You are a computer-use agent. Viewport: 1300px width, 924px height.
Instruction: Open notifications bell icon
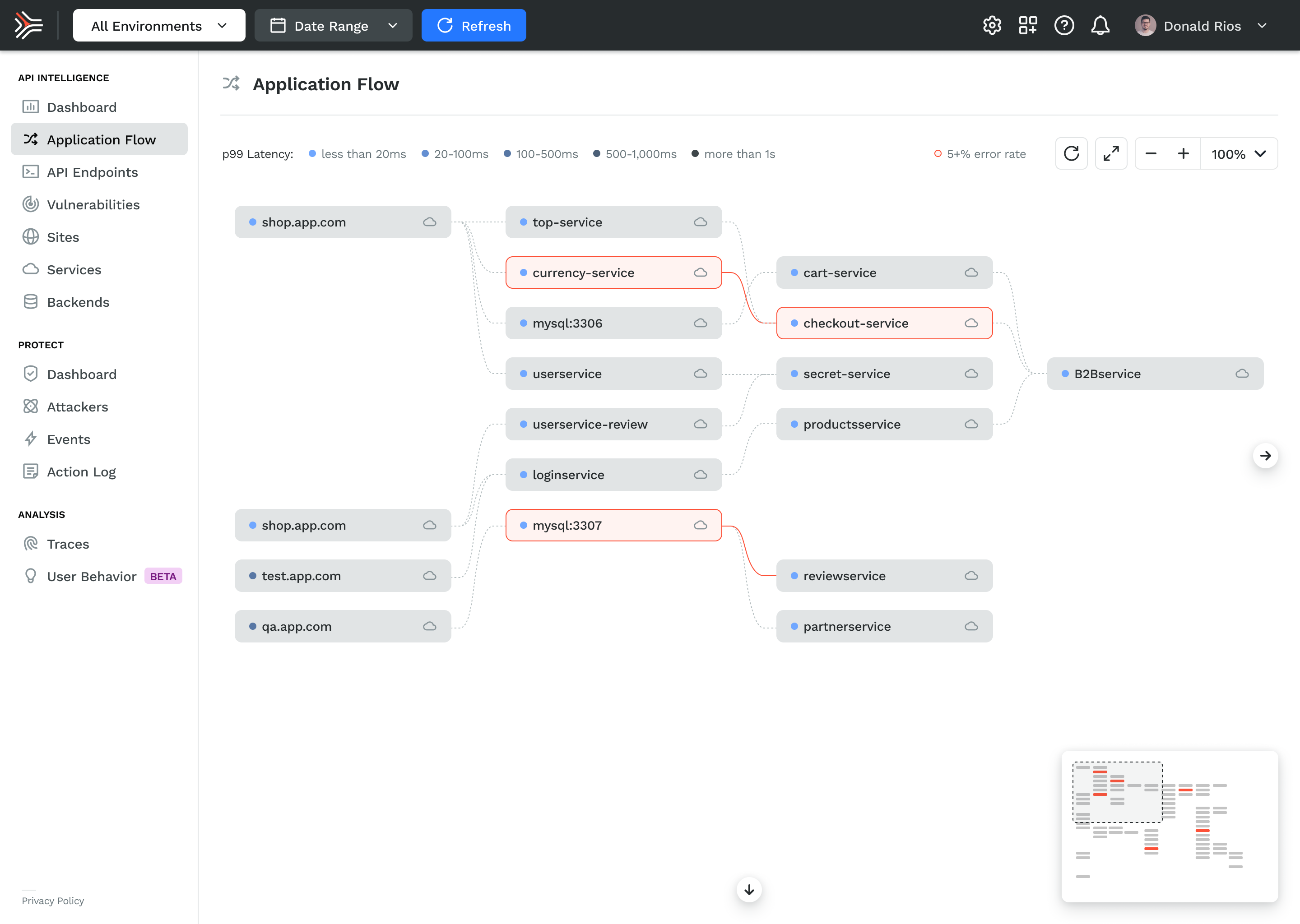pyautogui.click(x=1100, y=26)
